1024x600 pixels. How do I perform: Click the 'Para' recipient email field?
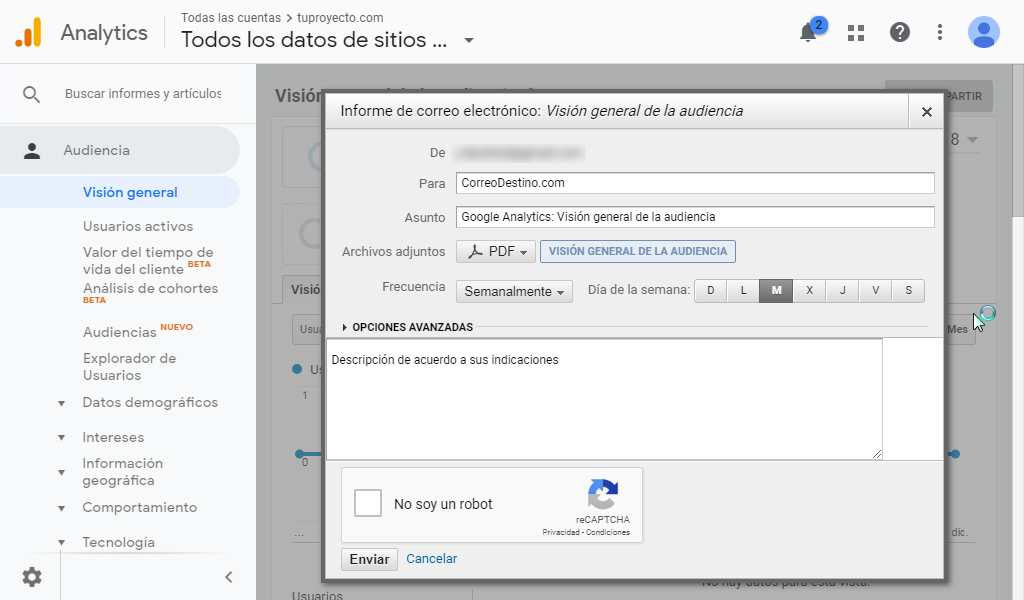[694, 183]
